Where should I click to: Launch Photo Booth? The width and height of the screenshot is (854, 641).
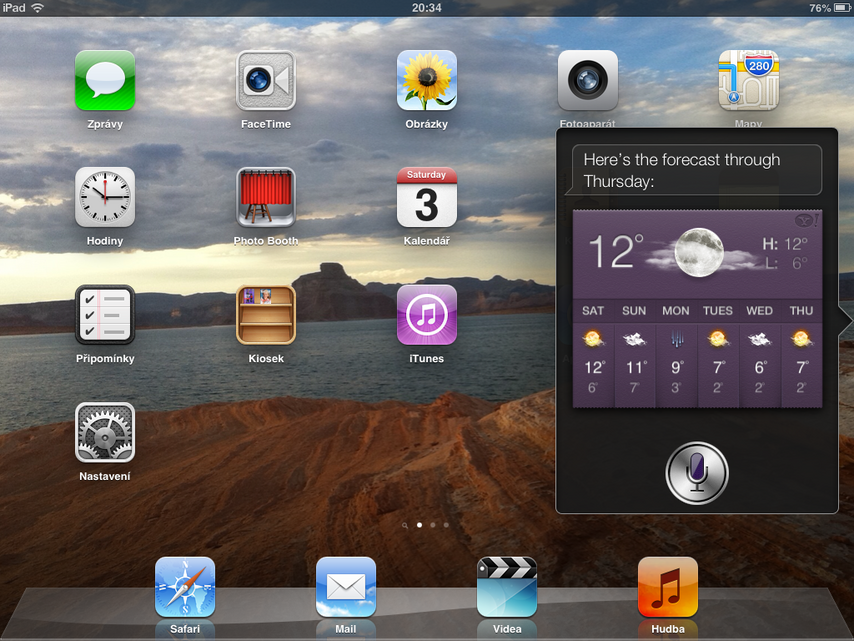(265, 197)
